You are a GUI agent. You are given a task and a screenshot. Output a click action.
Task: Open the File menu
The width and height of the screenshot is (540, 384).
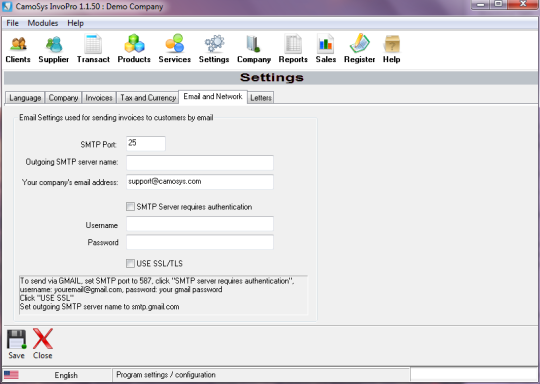(x=12, y=23)
